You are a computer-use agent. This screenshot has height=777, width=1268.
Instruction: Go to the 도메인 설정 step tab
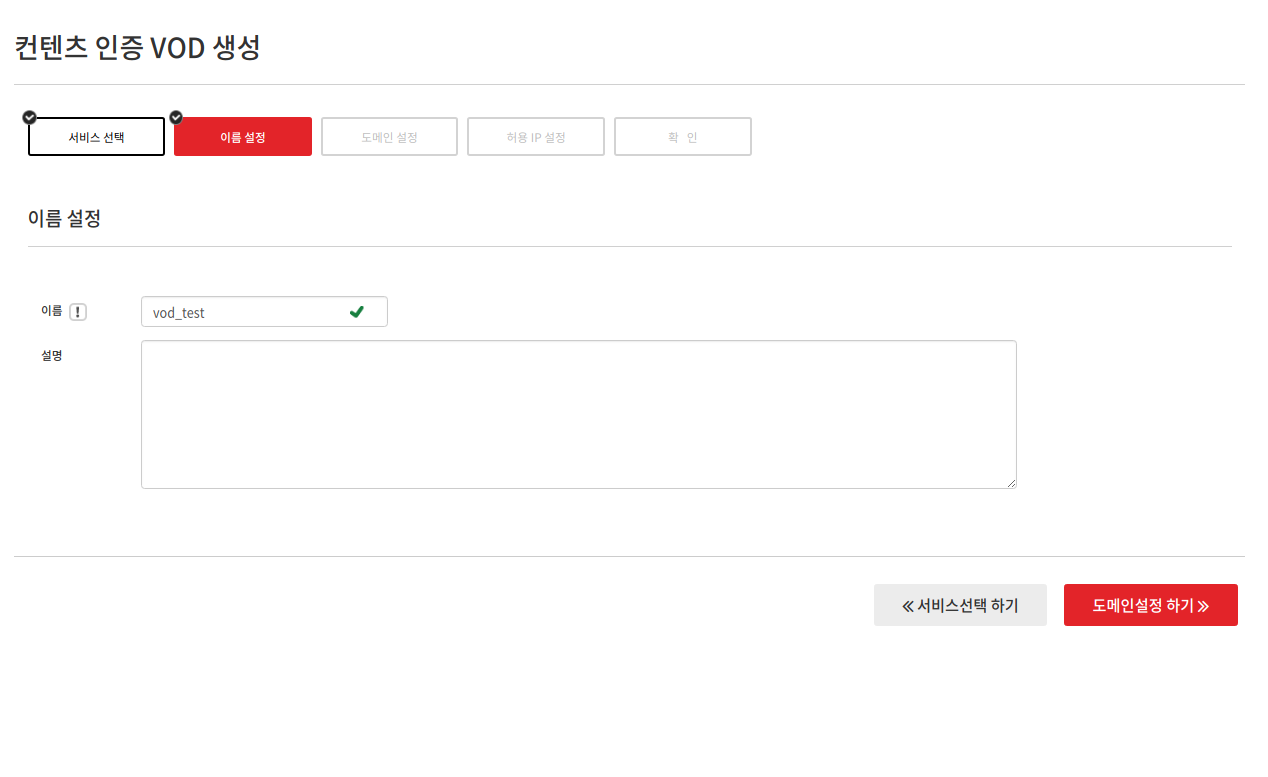[x=389, y=137]
